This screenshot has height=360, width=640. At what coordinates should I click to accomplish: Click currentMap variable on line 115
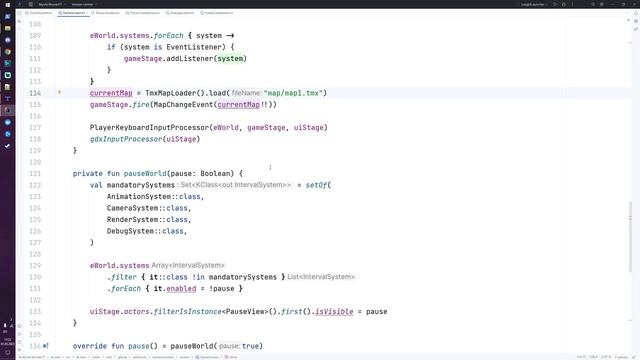239,104
